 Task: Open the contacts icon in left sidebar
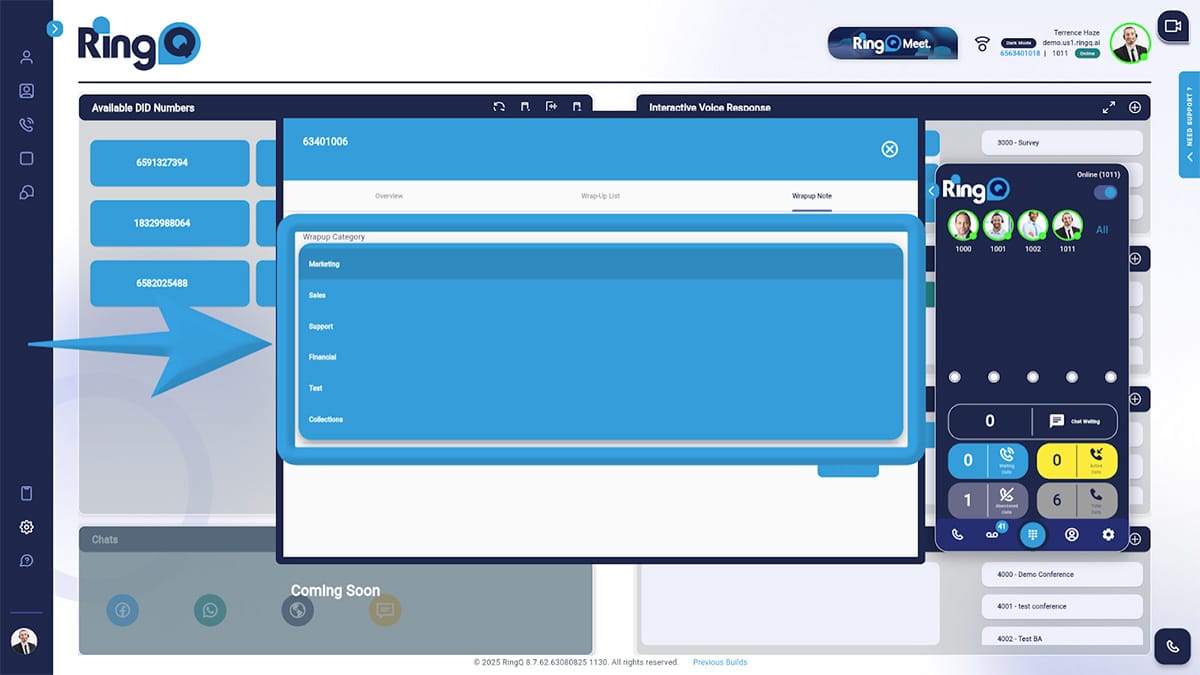27,91
